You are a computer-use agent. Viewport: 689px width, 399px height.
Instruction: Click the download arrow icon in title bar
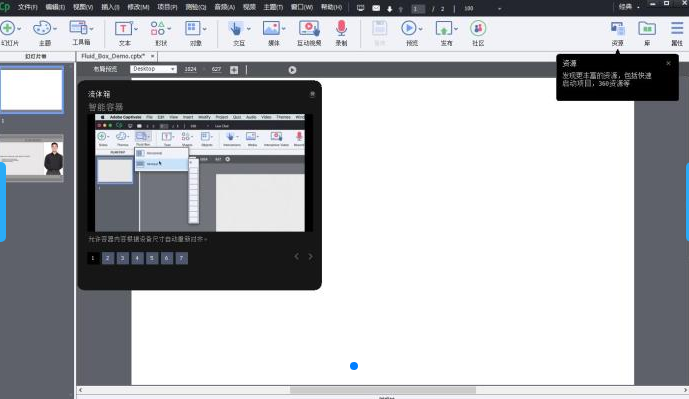390,8
